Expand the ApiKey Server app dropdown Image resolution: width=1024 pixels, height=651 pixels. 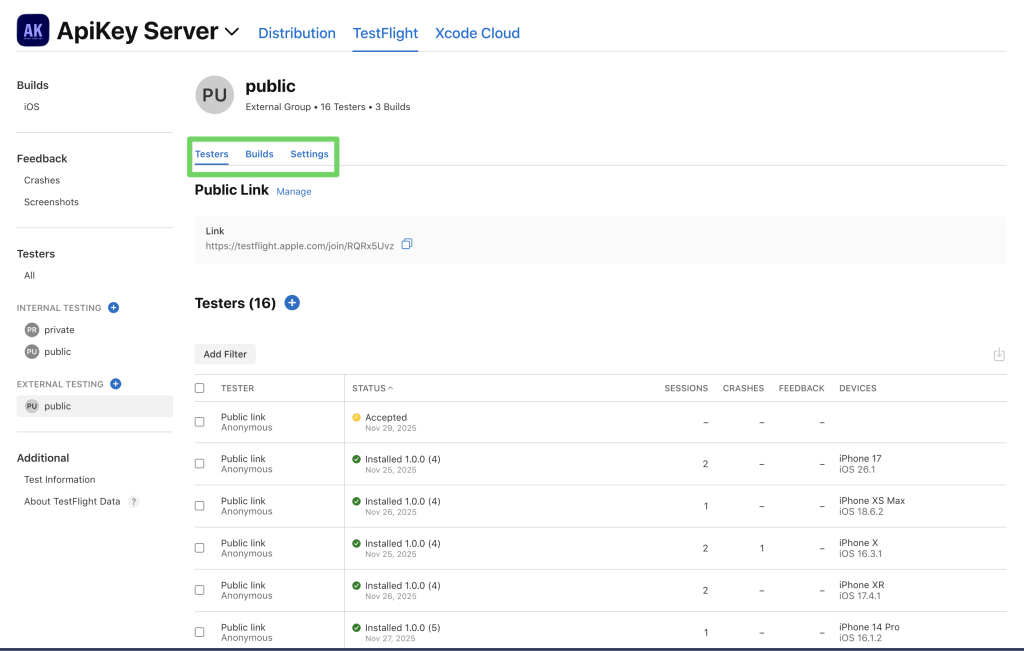click(232, 32)
